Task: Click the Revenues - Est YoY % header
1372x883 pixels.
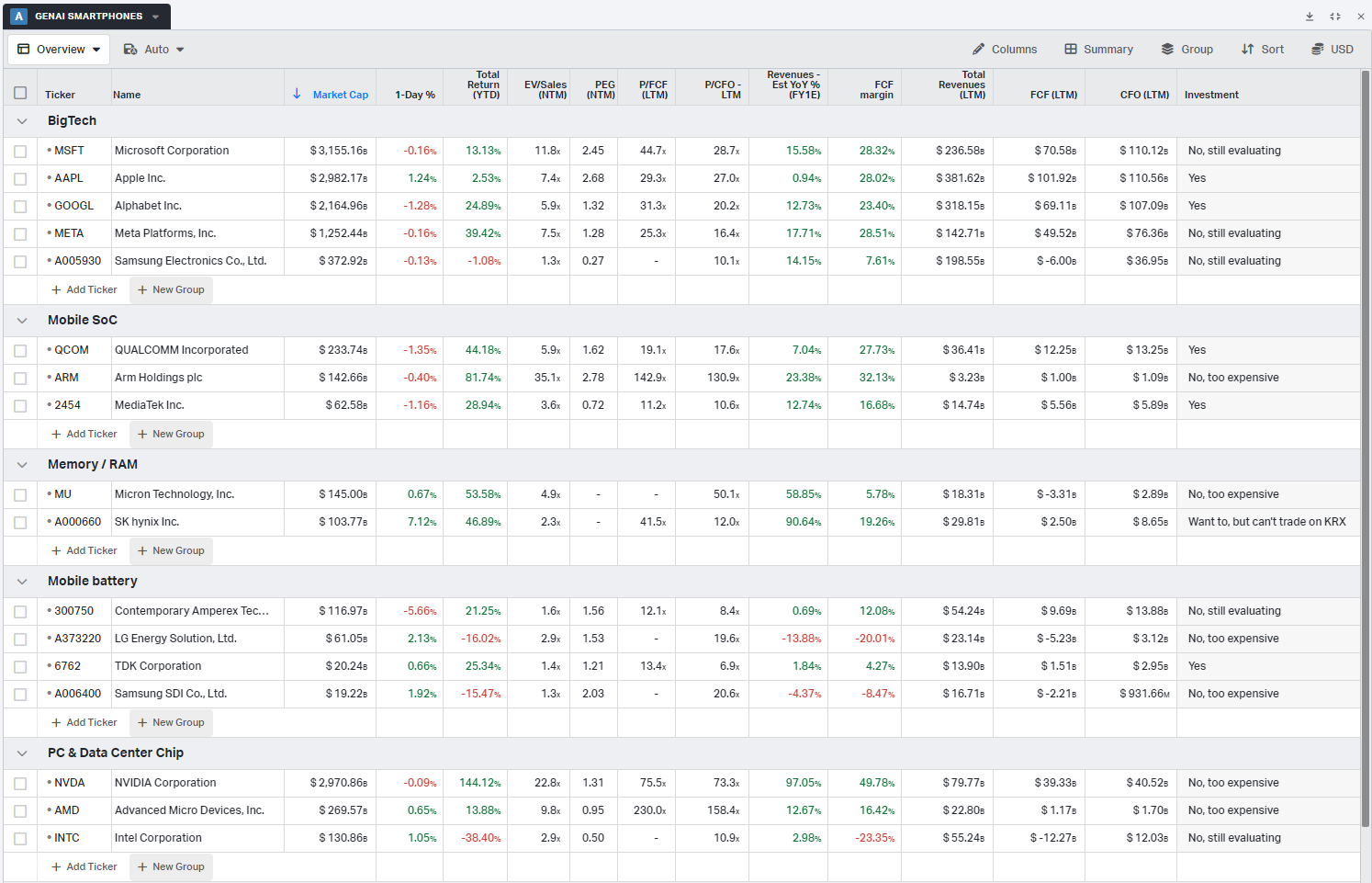Action: pyautogui.click(x=795, y=85)
